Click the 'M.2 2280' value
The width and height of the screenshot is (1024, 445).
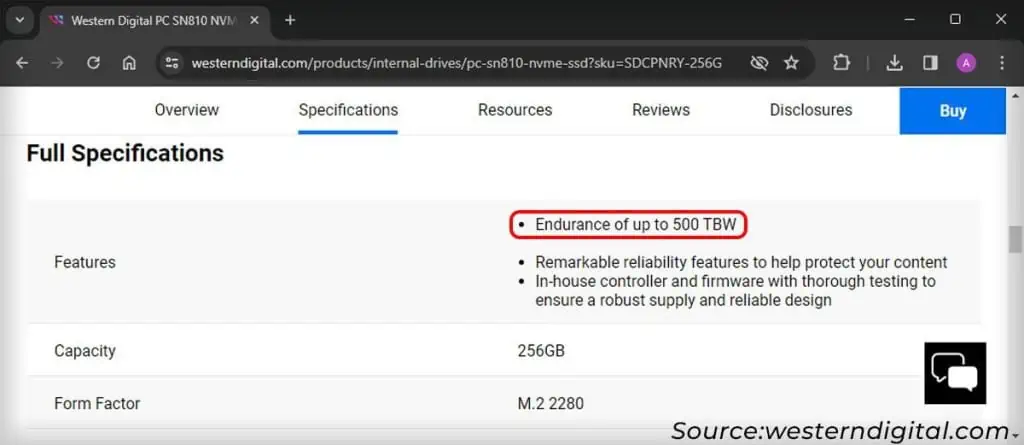click(551, 403)
